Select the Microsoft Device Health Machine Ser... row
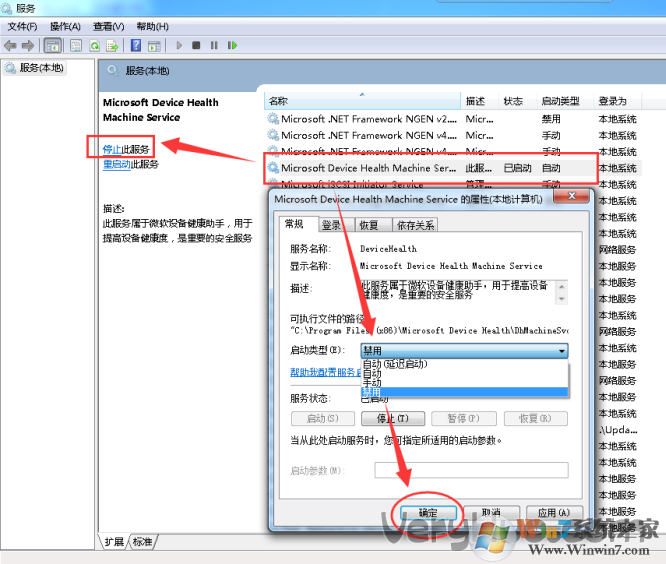 tap(452, 168)
